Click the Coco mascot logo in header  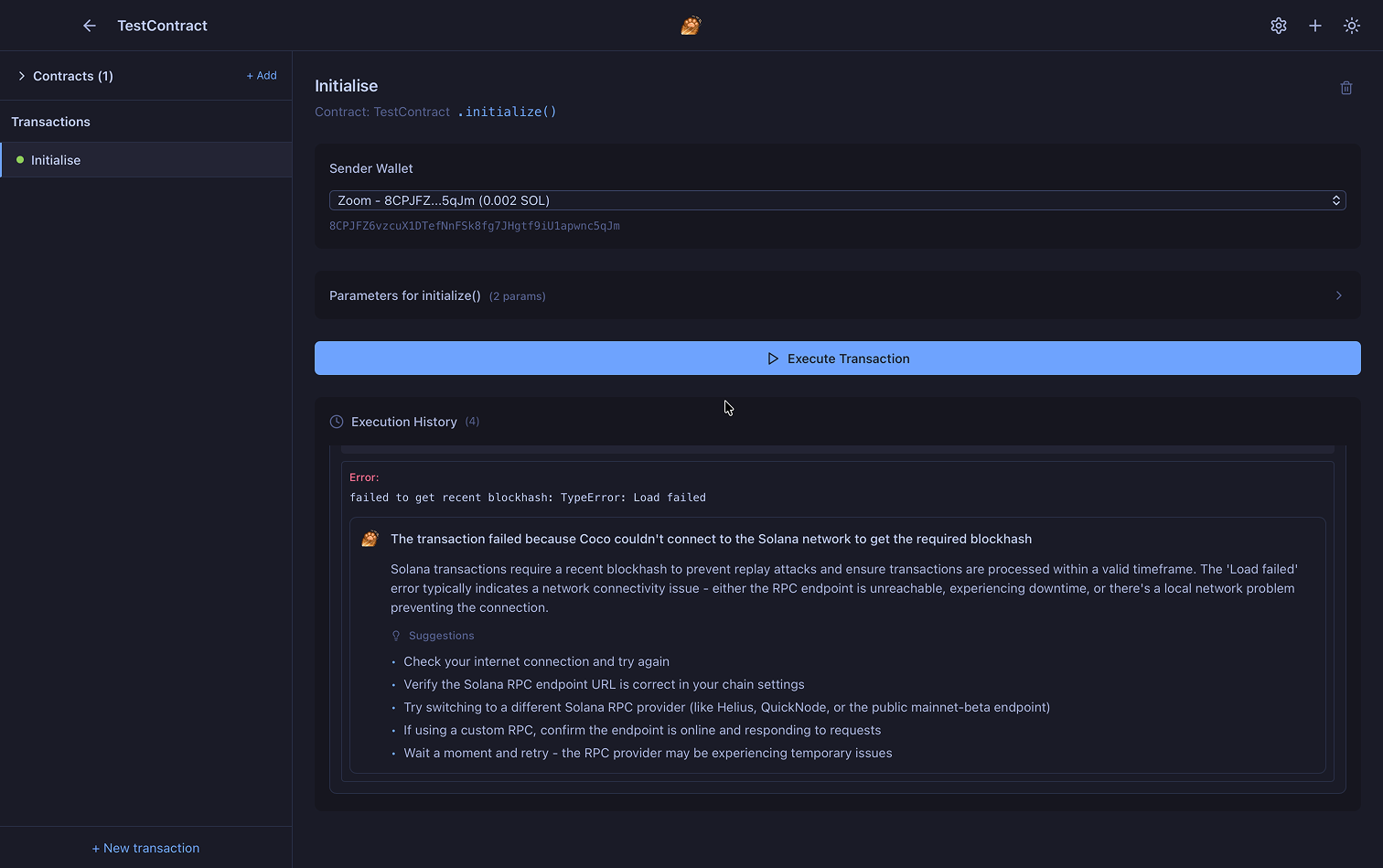tap(691, 26)
